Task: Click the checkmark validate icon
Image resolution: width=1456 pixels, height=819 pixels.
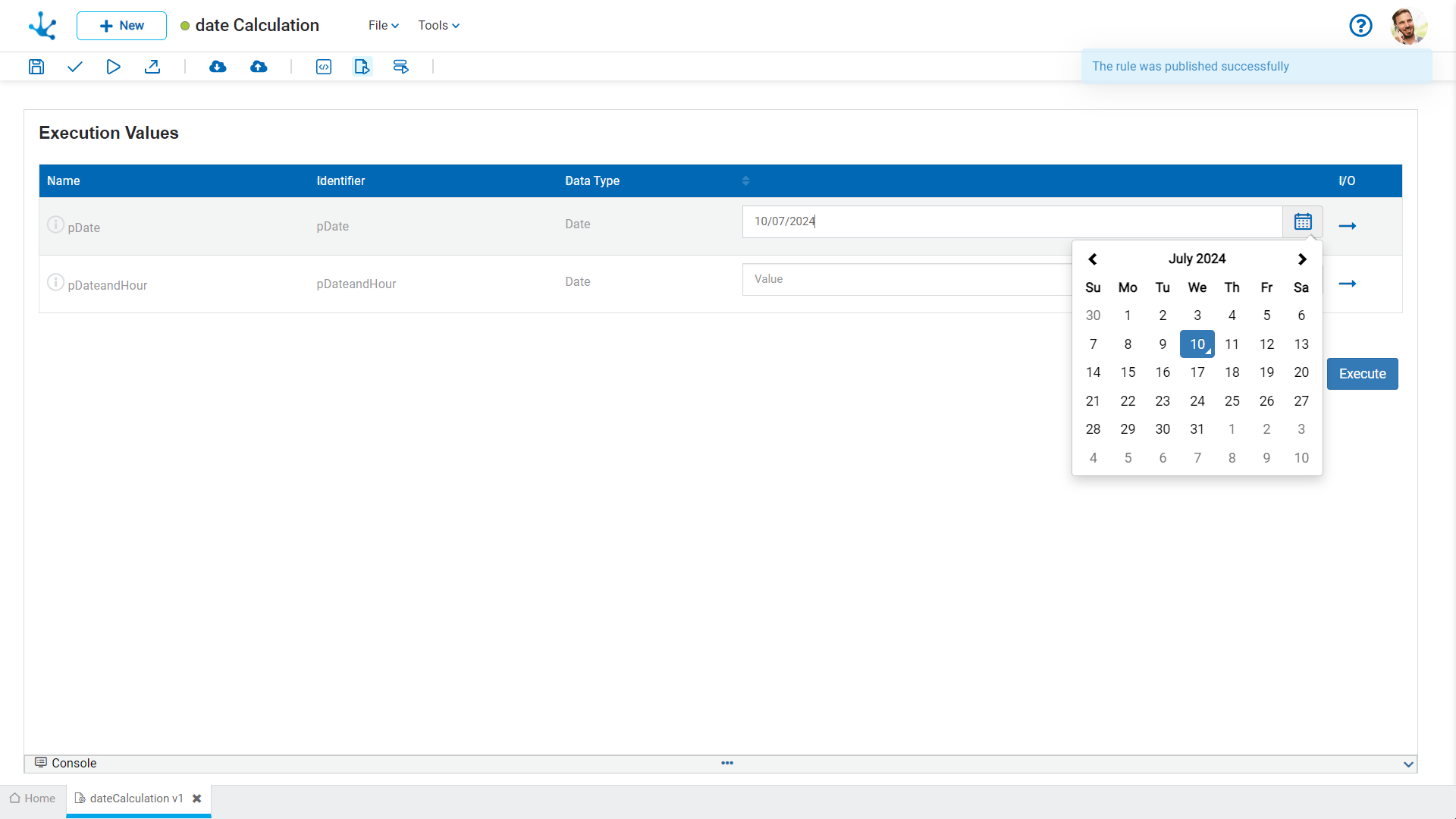Action: (x=74, y=67)
